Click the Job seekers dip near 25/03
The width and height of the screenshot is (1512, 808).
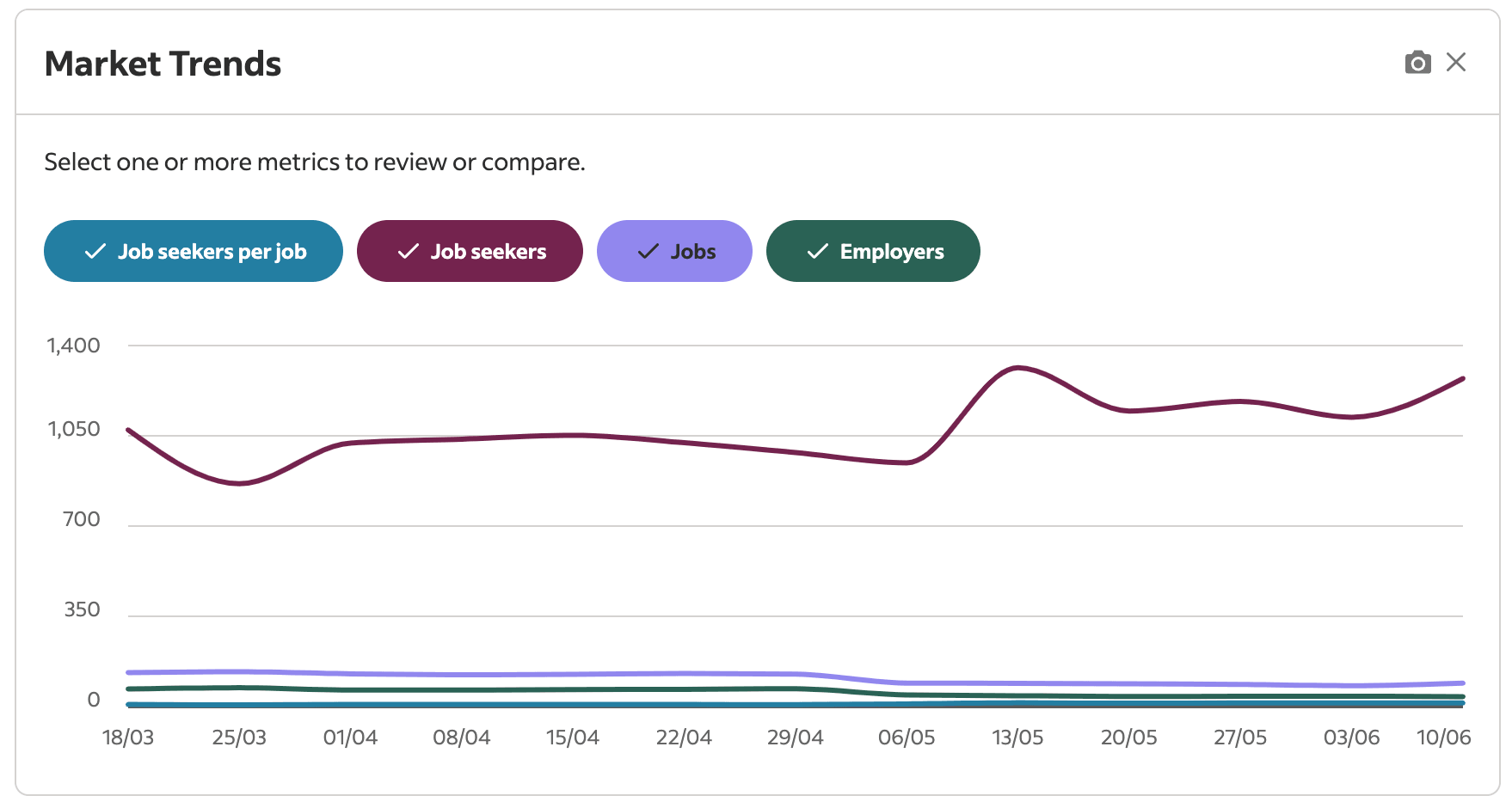coord(240,483)
